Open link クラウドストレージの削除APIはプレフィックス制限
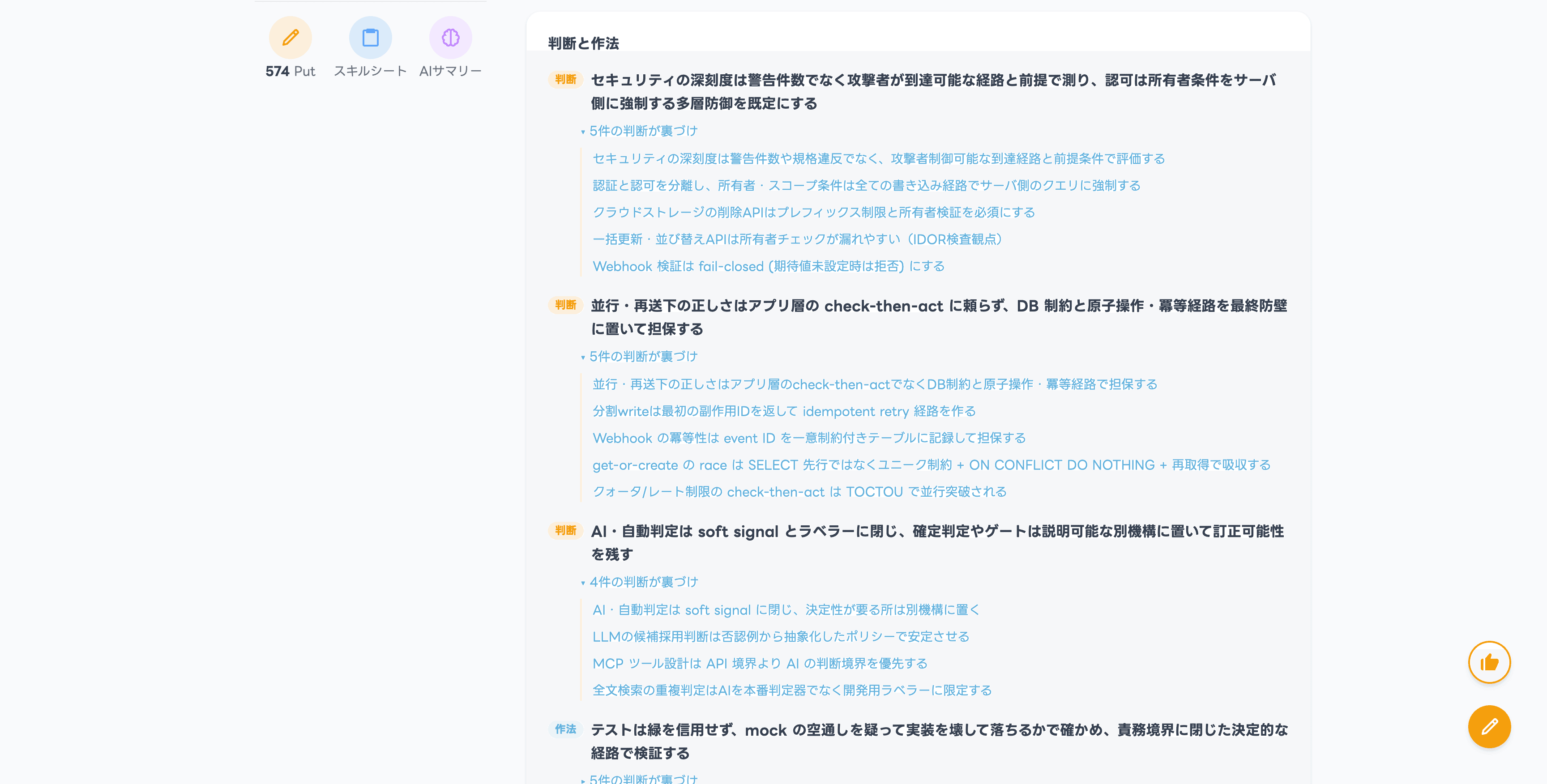This screenshot has height=784, width=1547. [x=814, y=213]
